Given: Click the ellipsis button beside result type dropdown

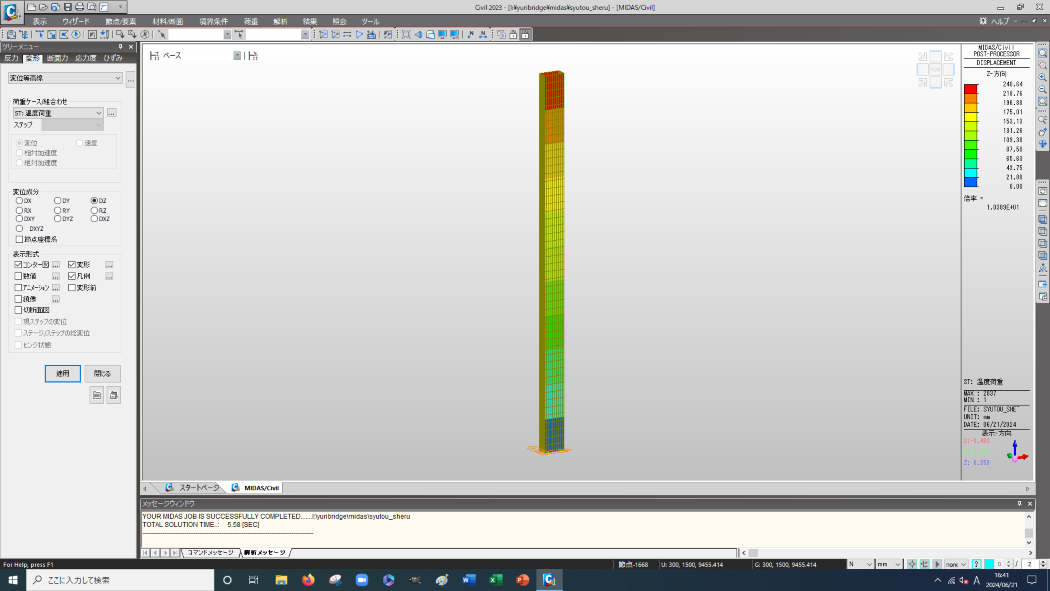Looking at the screenshot, I should pos(131,80).
